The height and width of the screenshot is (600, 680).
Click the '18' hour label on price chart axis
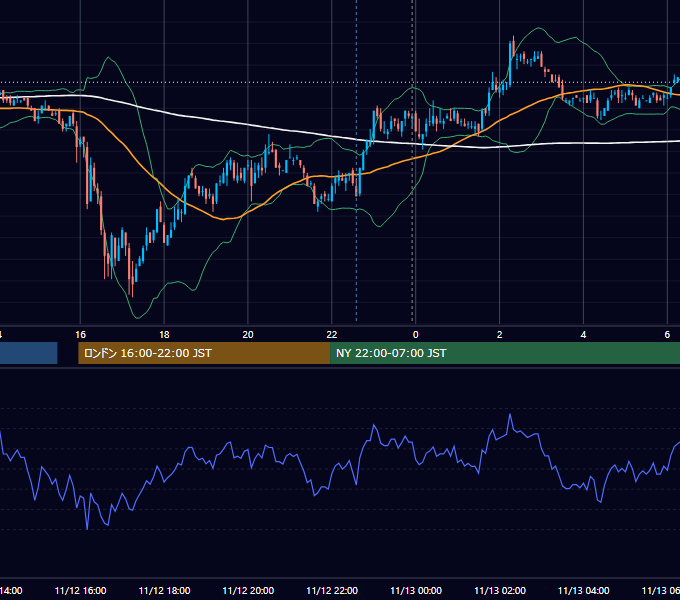click(164, 335)
